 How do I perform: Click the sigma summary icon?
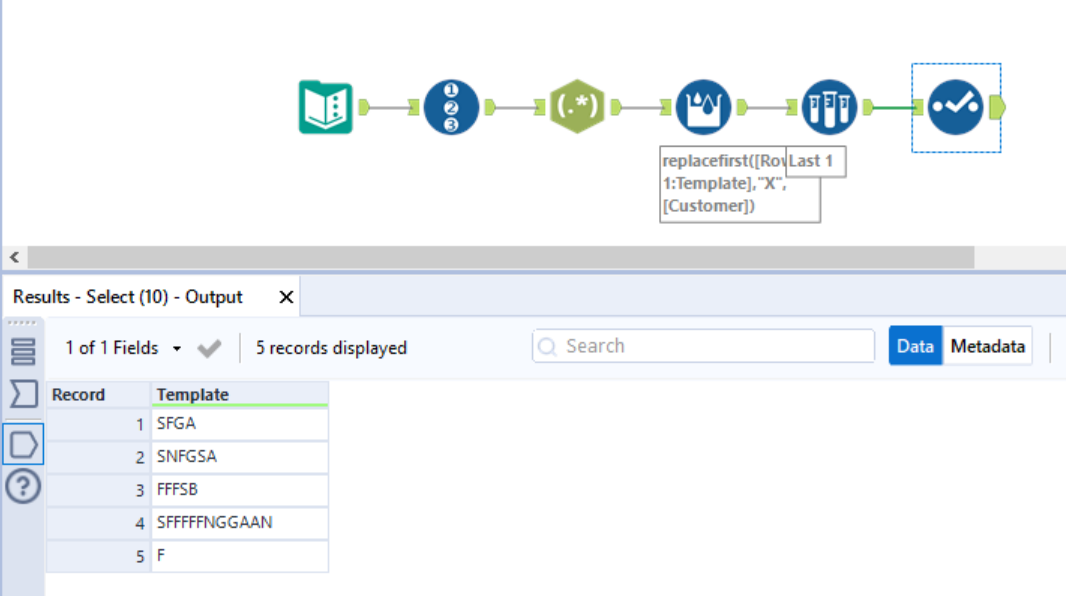coord(22,395)
